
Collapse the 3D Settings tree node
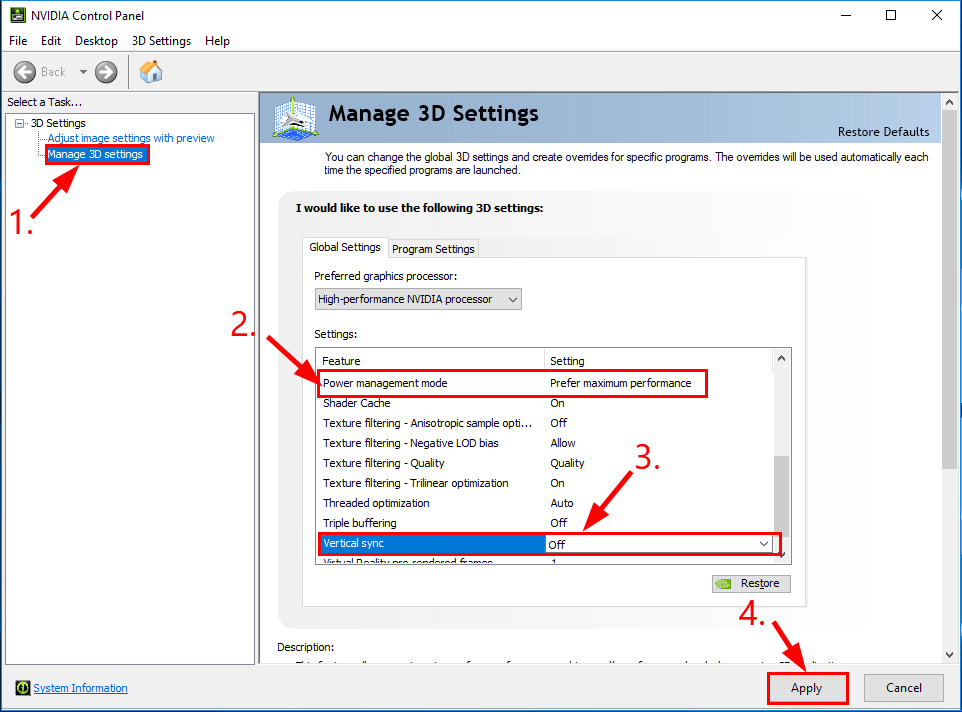[x=19, y=123]
